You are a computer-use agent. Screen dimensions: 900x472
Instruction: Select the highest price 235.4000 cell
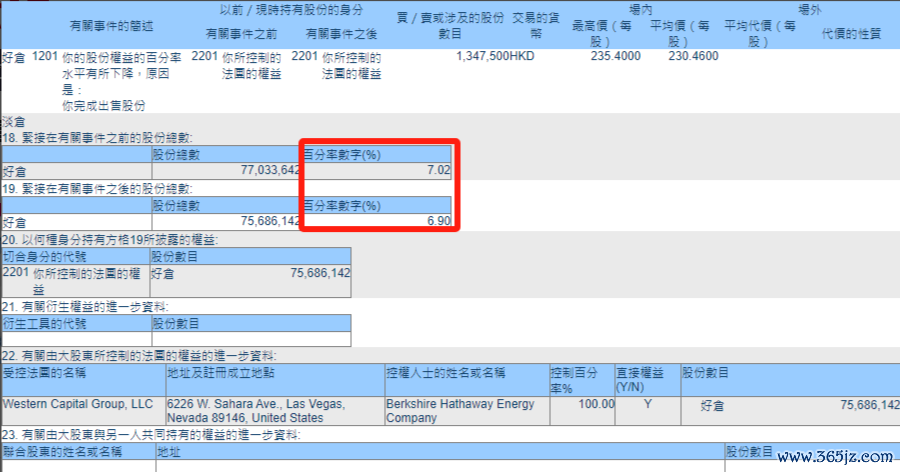pyautogui.click(x=614, y=58)
